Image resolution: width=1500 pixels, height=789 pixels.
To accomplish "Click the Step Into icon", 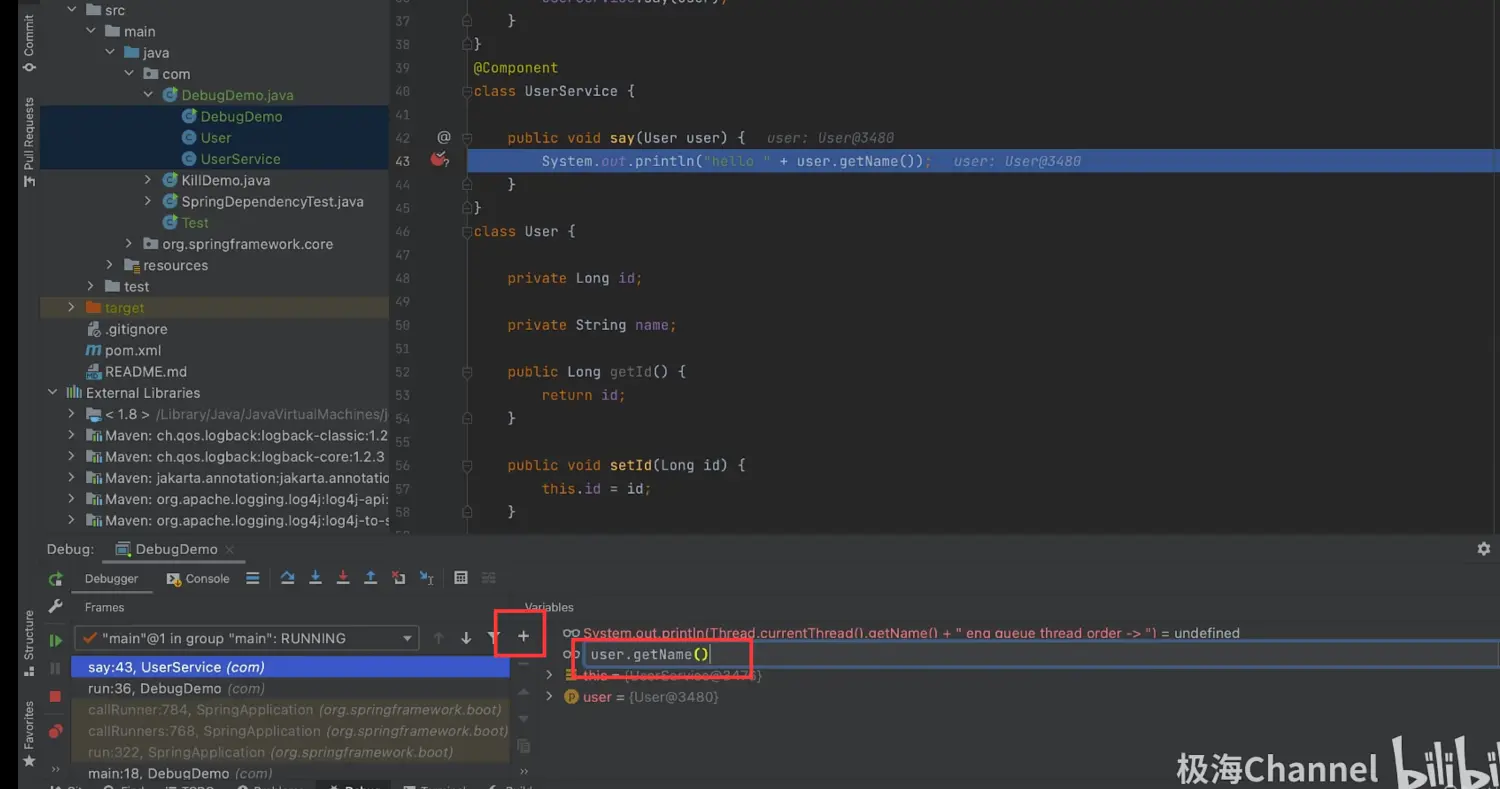I will coord(315,578).
